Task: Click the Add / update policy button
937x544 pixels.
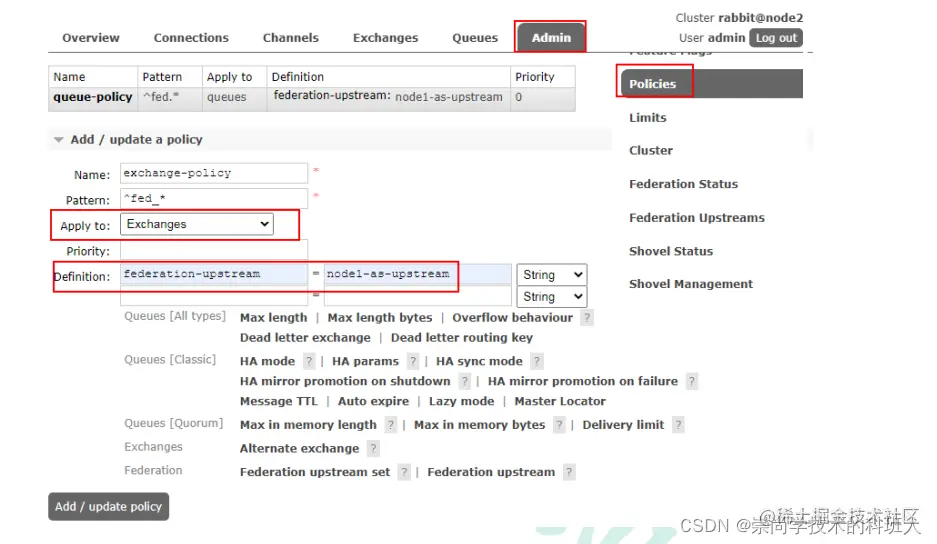Action: tap(108, 506)
